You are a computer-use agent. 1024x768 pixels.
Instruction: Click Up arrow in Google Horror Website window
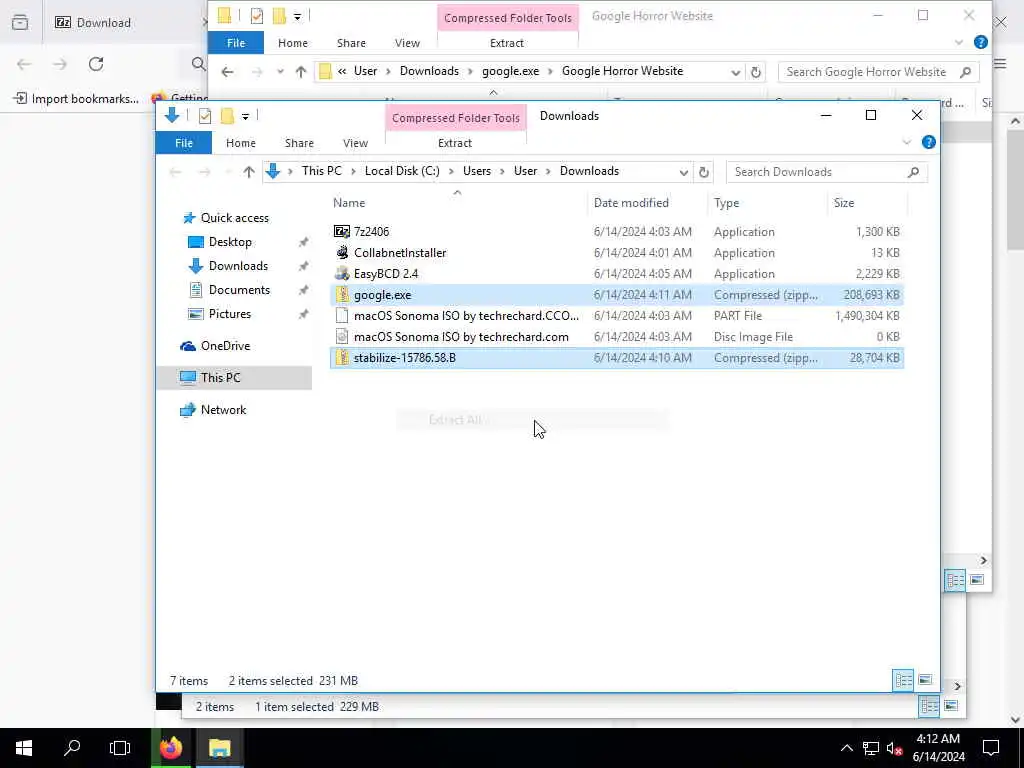point(300,72)
